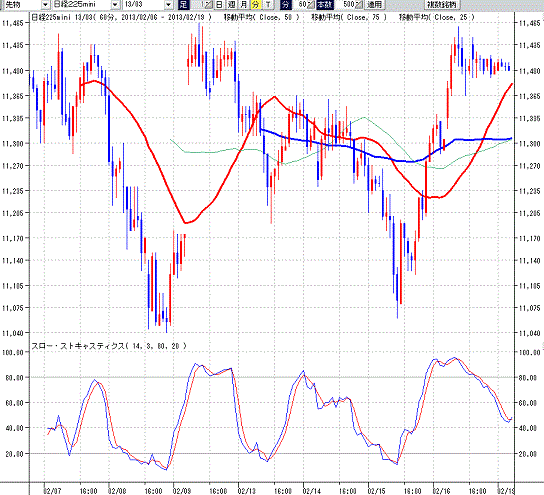The height and width of the screenshot is (495, 544).
Task: Click the 11,435 value on right price axis
Action: [529, 45]
